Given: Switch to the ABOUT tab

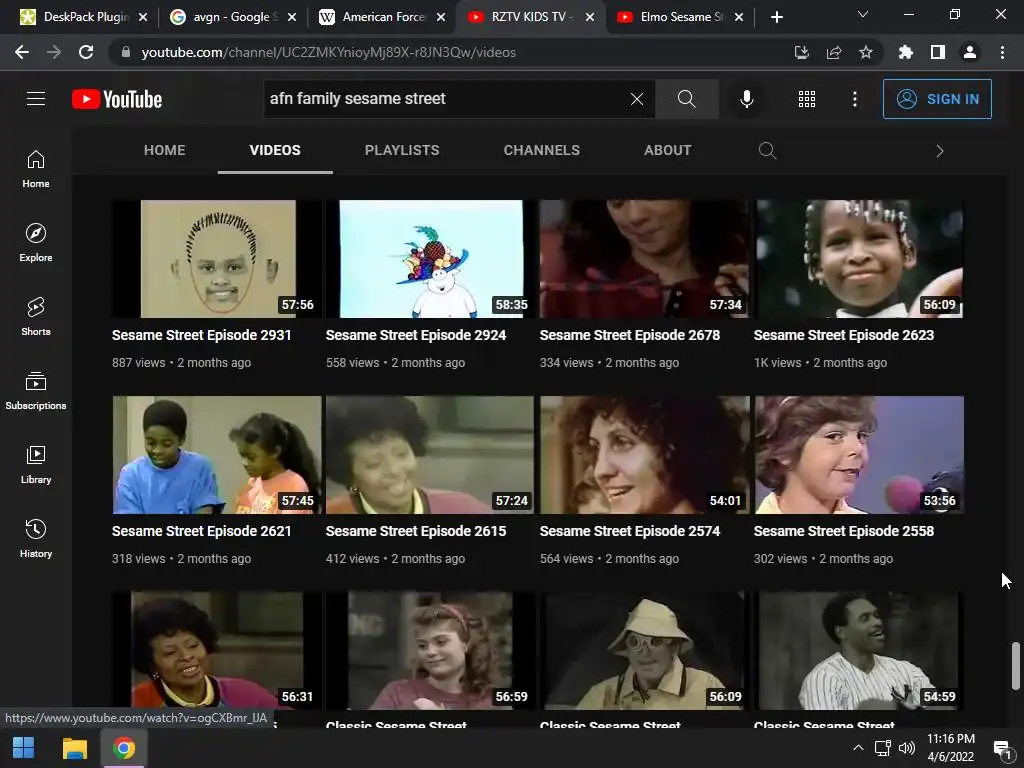Looking at the screenshot, I should [x=667, y=150].
